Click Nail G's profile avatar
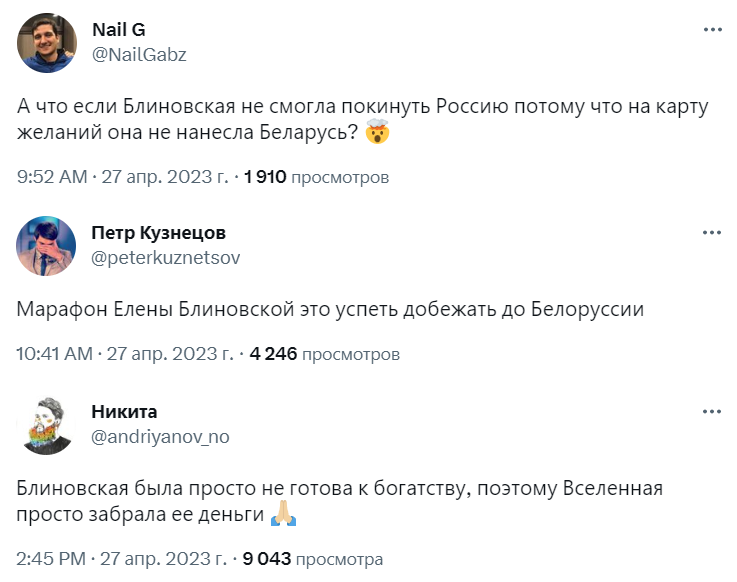The height and width of the screenshot is (582, 737). tap(48, 42)
